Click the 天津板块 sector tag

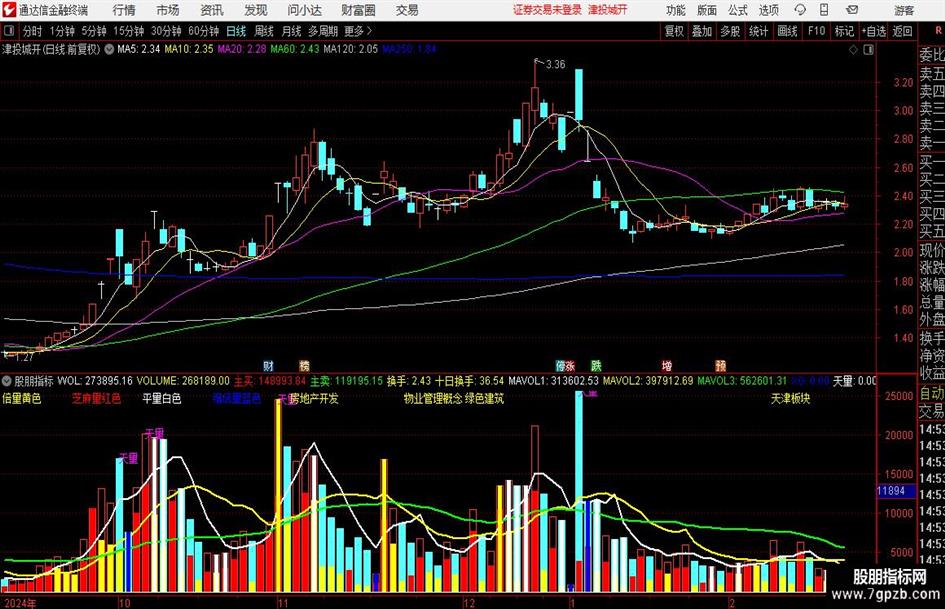pyautogui.click(x=790, y=399)
